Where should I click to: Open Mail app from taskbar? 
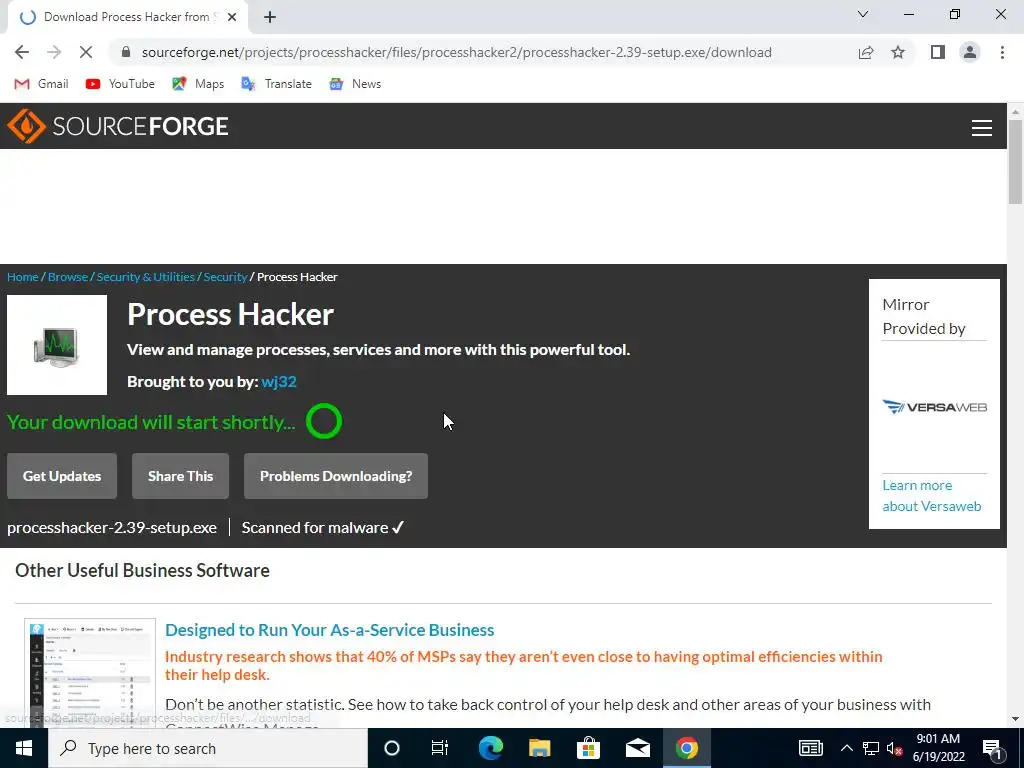(637, 748)
